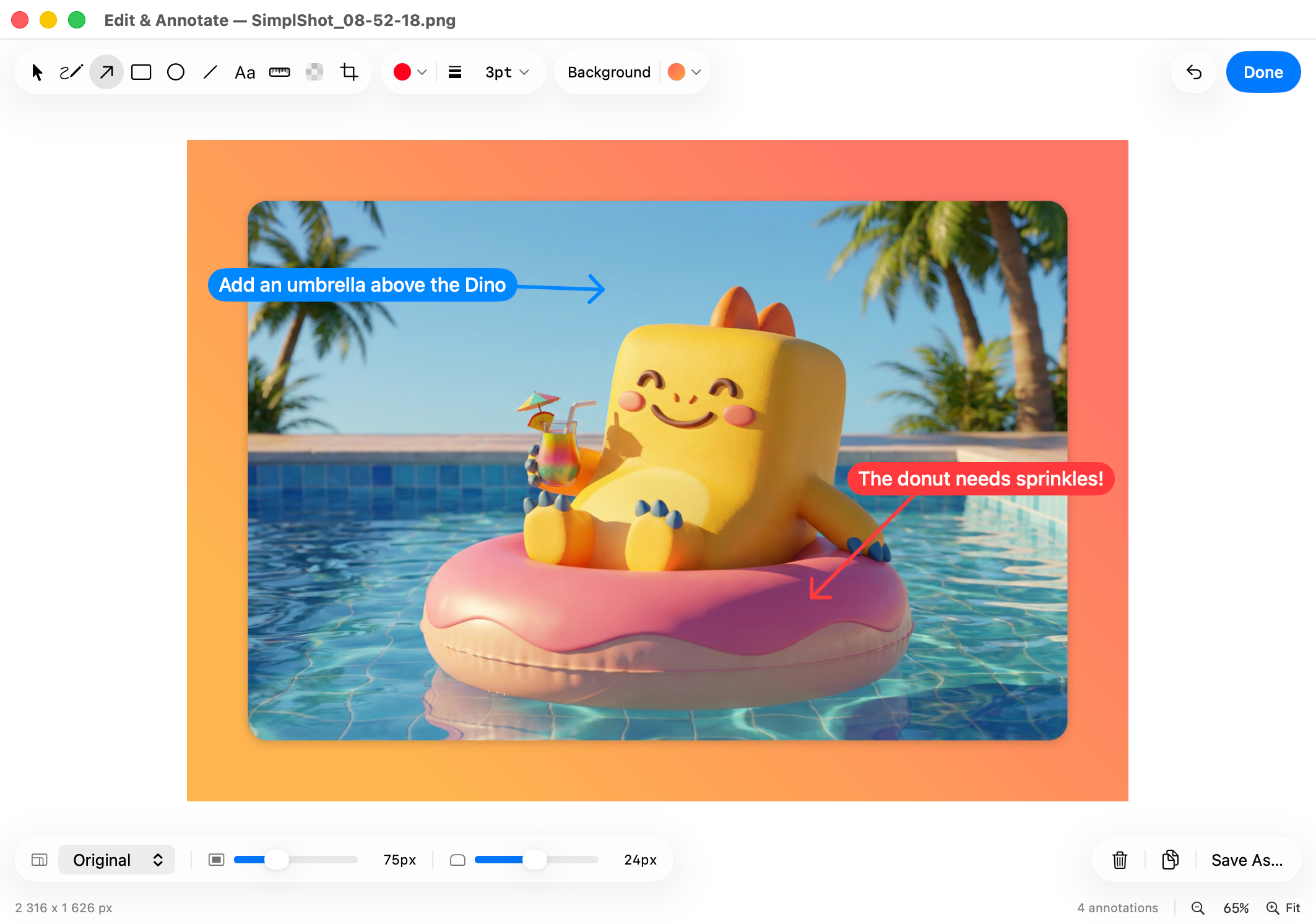Expand the 3pt line width dropdown
Image resolution: width=1316 pixels, height=924 pixels.
[507, 72]
